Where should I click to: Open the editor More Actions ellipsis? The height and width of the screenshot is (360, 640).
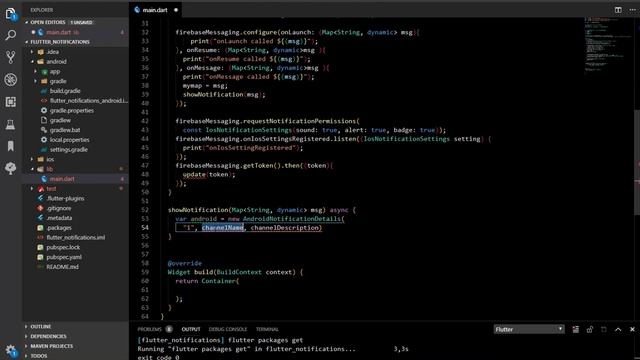click(632, 10)
